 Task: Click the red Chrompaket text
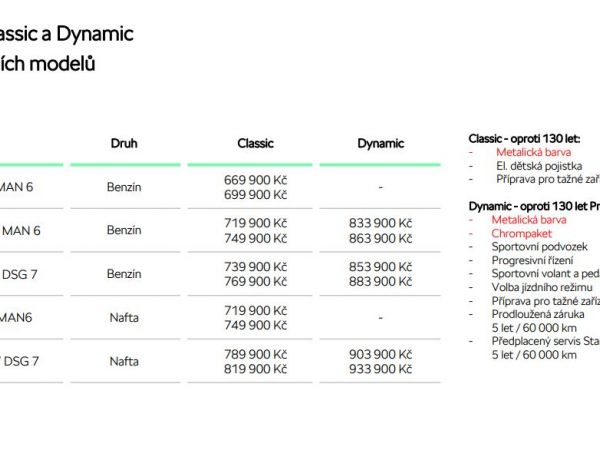(x=524, y=232)
